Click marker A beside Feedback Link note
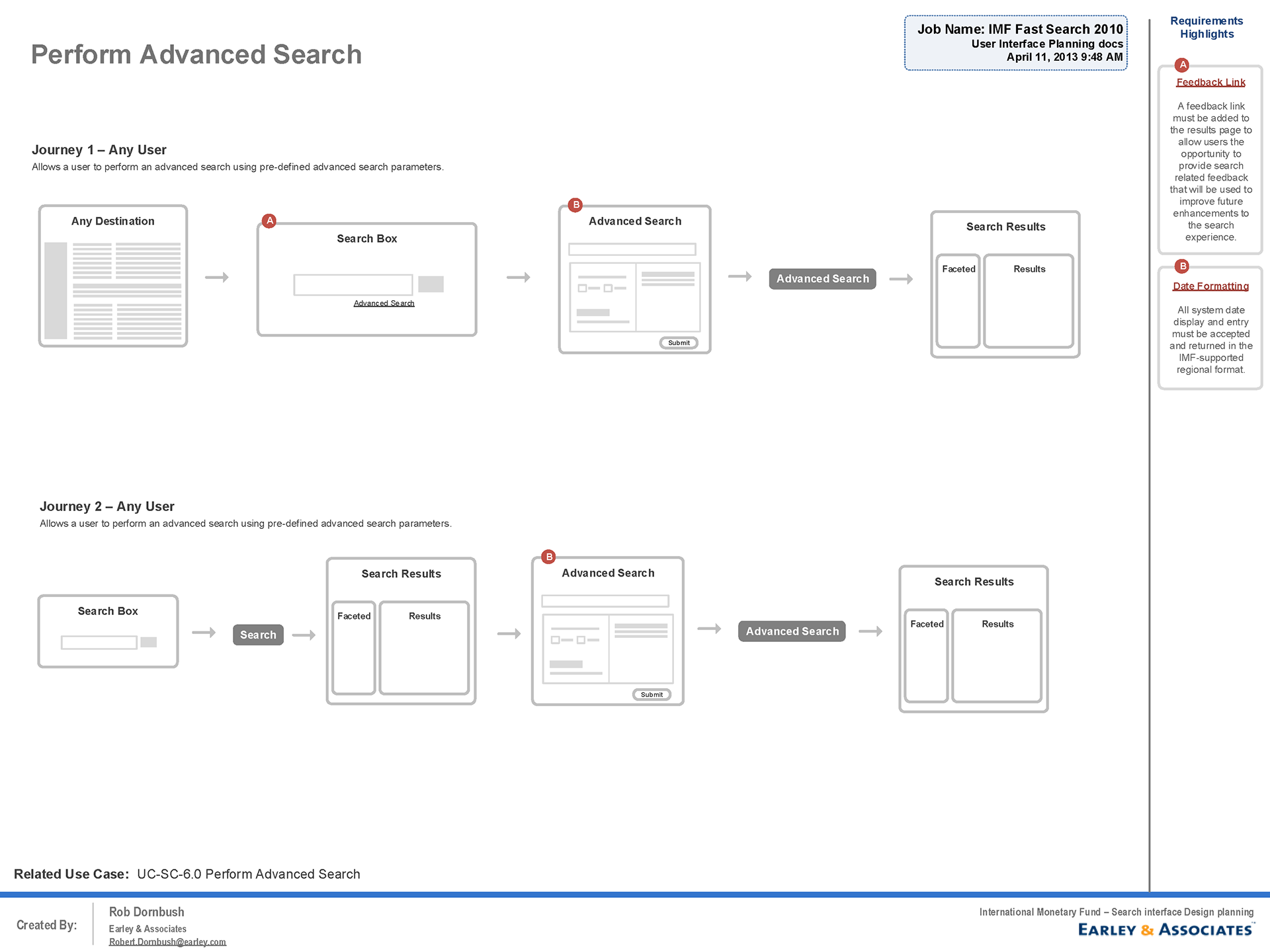 click(x=1182, y=65)
